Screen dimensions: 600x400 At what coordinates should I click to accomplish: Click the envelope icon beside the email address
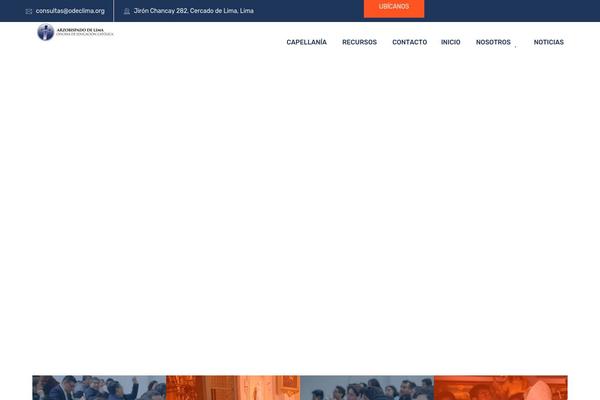(29, 11)
